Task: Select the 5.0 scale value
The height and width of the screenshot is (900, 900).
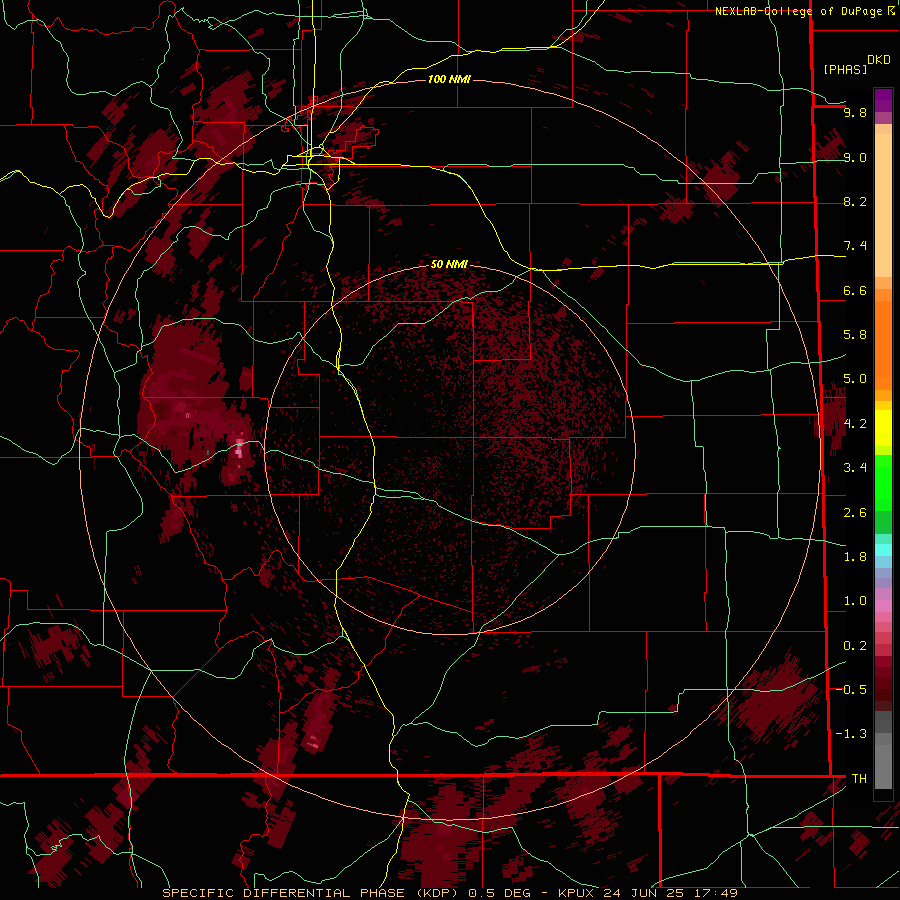Action: (x=855, y=379)
